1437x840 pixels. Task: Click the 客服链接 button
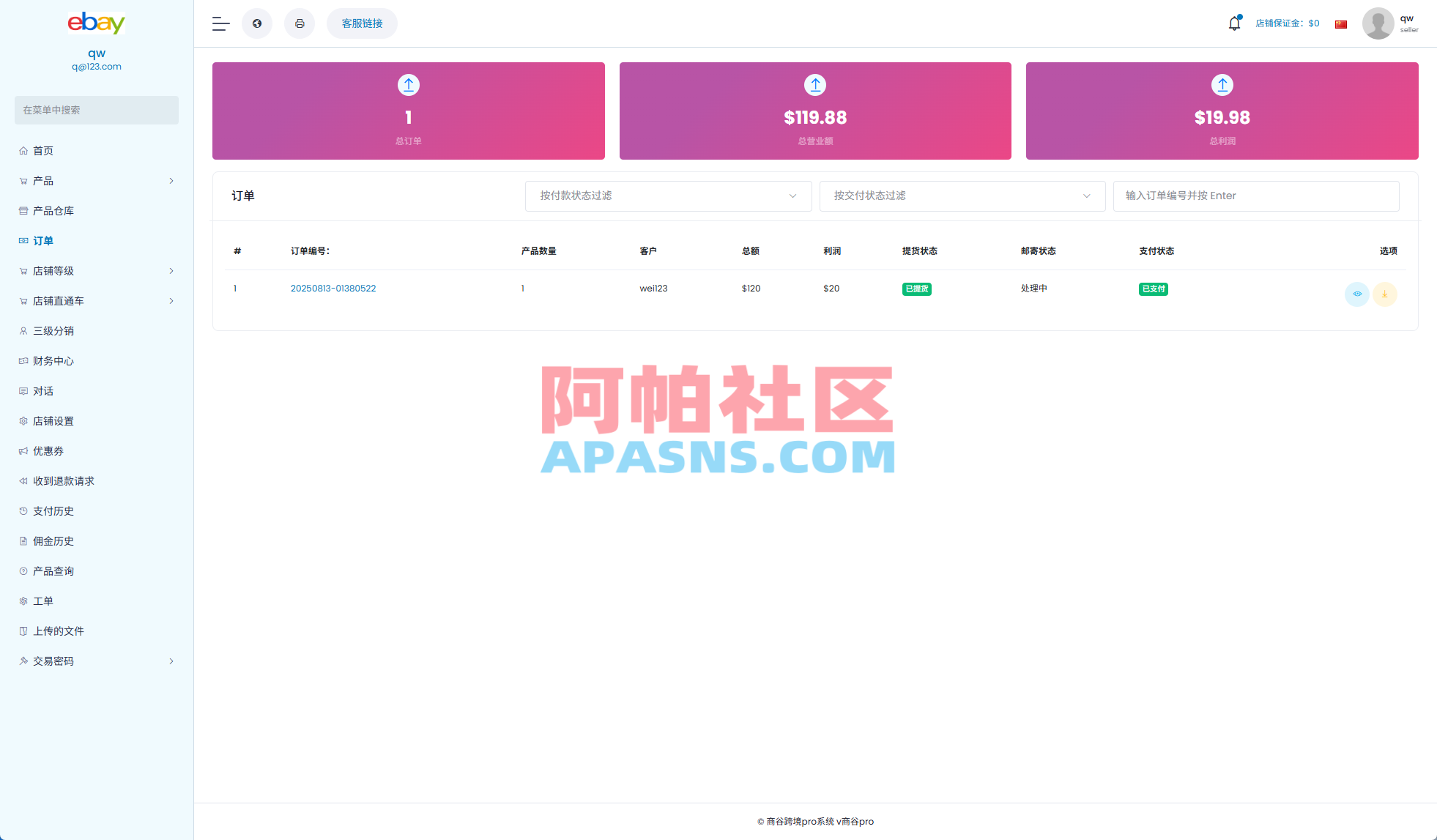tap(362, 23)
